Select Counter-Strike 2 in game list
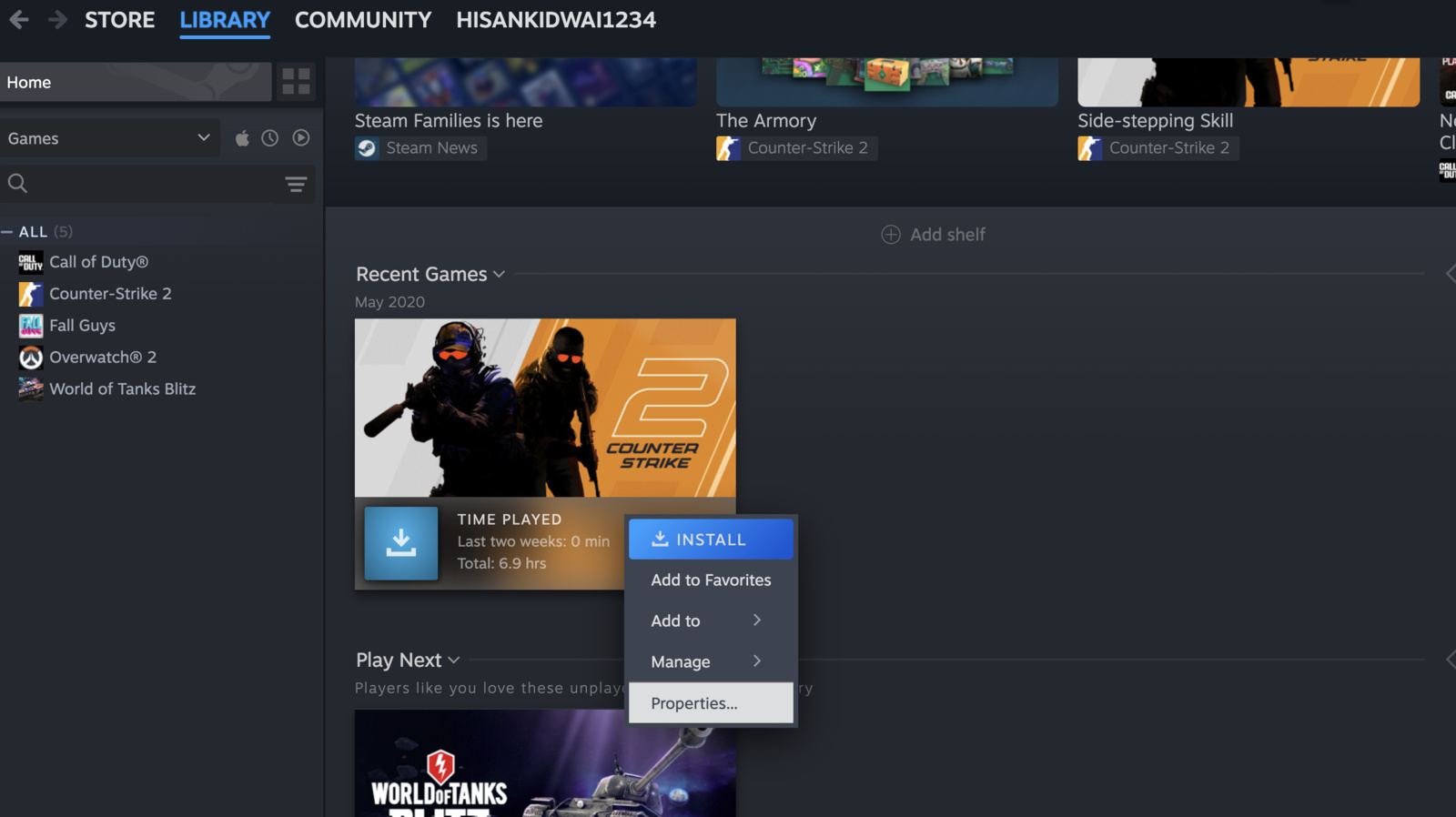Viewport: 1456px width, 817px height. click(110, 294)
